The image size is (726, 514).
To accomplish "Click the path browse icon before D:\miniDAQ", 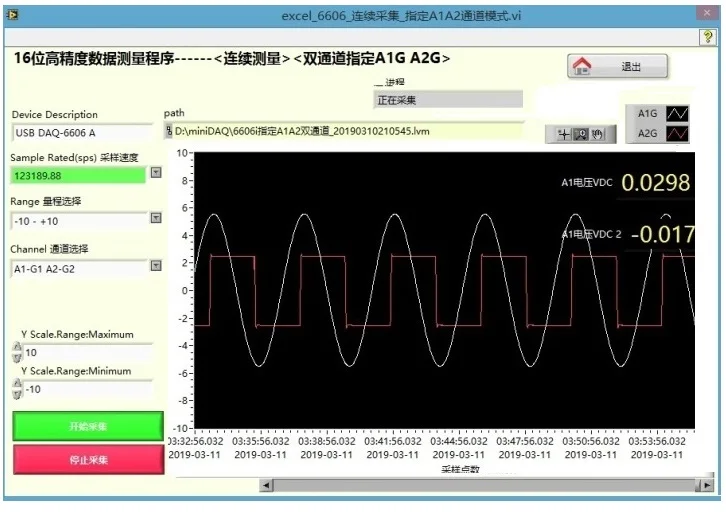I will tap(169, 131).
